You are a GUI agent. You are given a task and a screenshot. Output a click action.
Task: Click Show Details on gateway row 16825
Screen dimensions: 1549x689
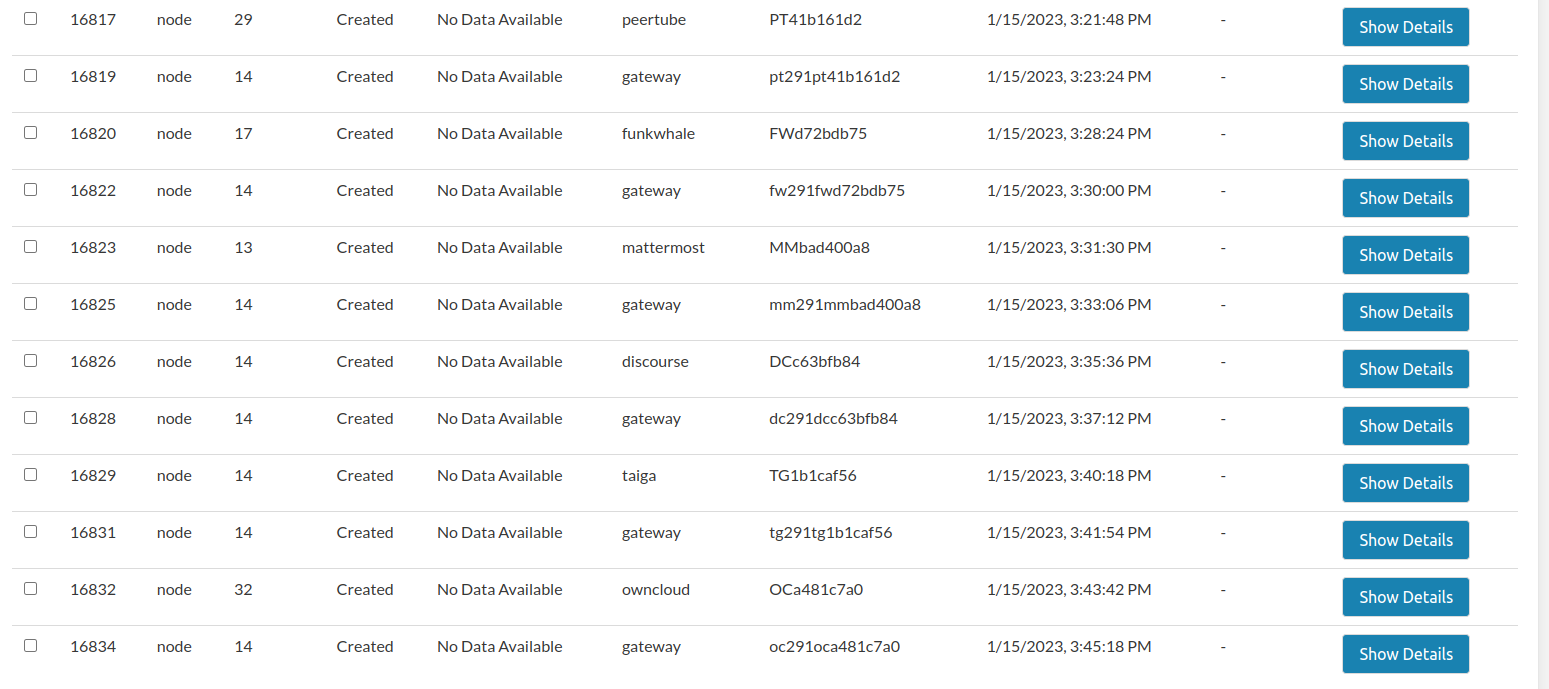coord(1405,312)
